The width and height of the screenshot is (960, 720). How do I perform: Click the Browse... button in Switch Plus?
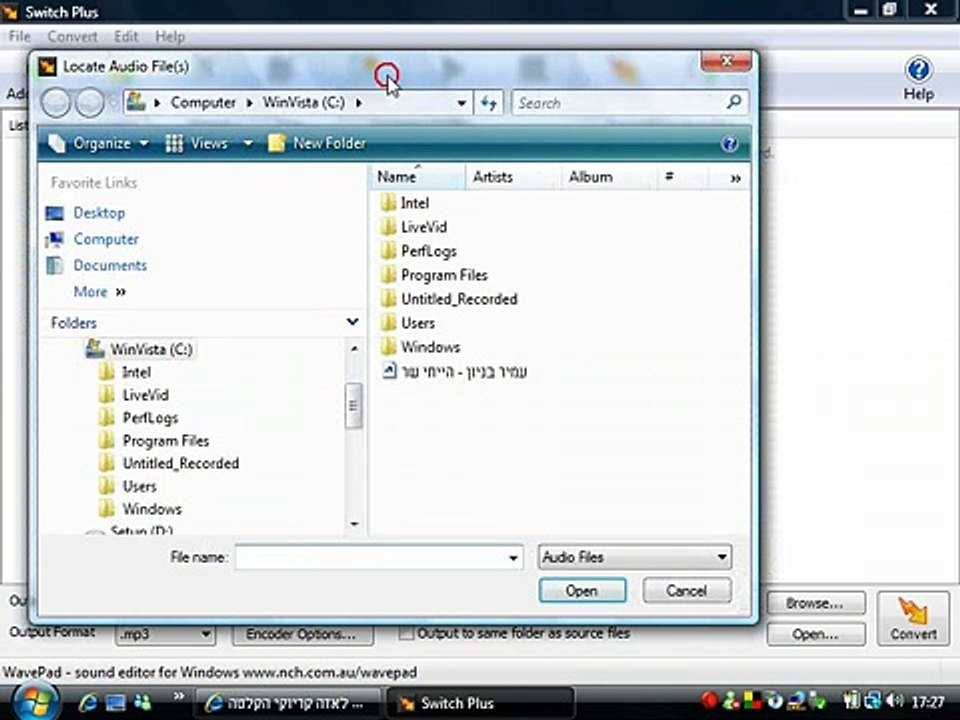pos(816,604)
